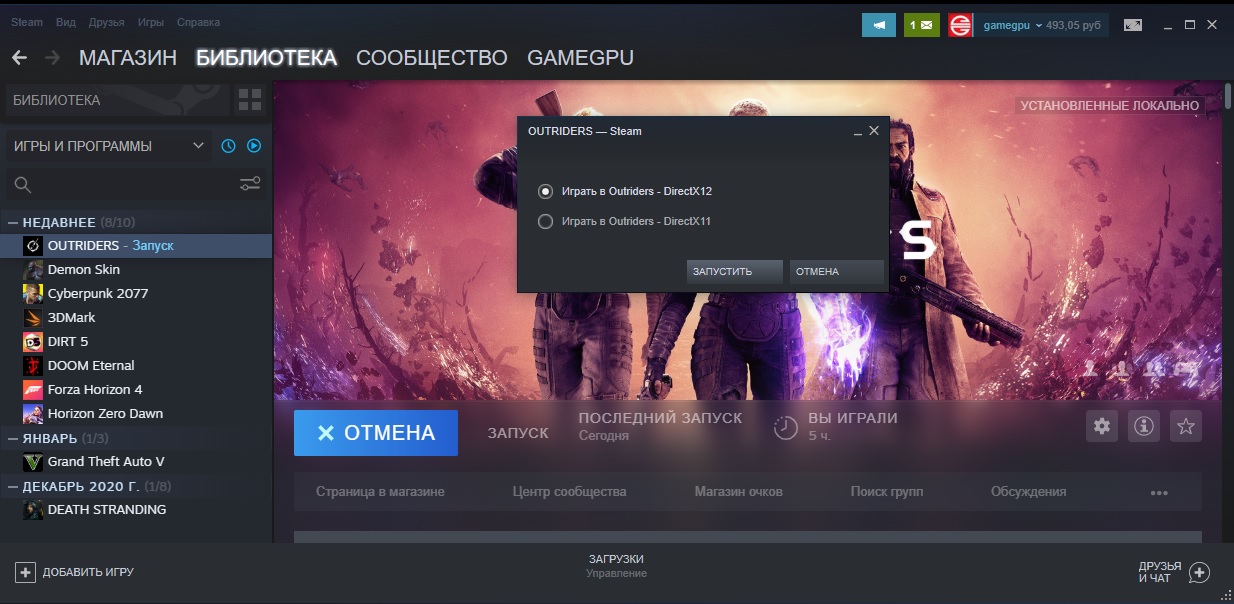Switch to Big Picture mode icon

[1133, 24]
